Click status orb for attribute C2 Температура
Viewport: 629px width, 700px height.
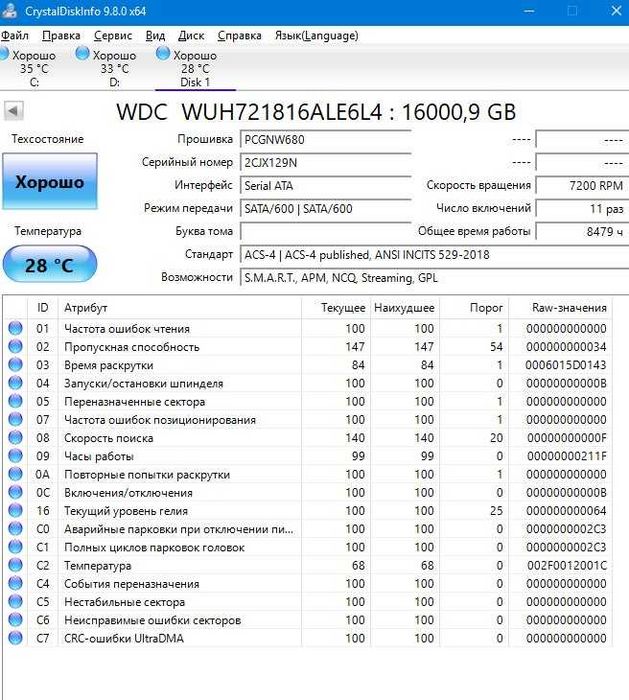pos(16,565)
